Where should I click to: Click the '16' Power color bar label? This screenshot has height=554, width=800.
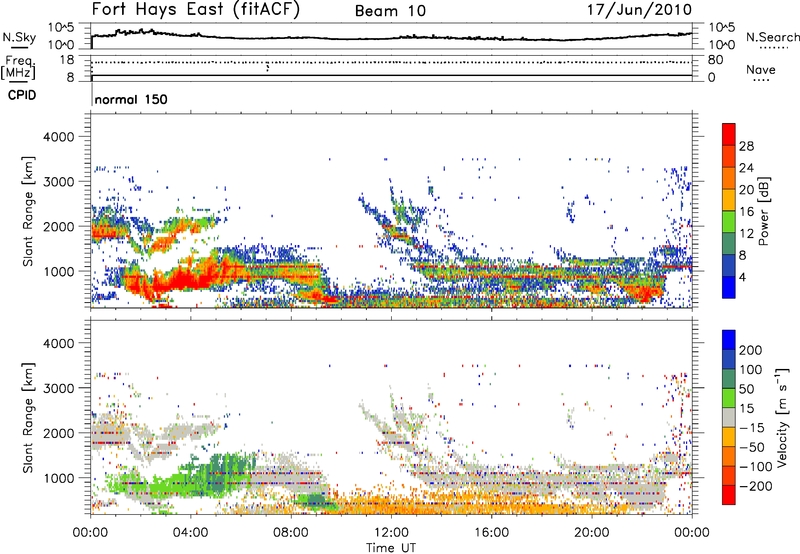(746, 212)
